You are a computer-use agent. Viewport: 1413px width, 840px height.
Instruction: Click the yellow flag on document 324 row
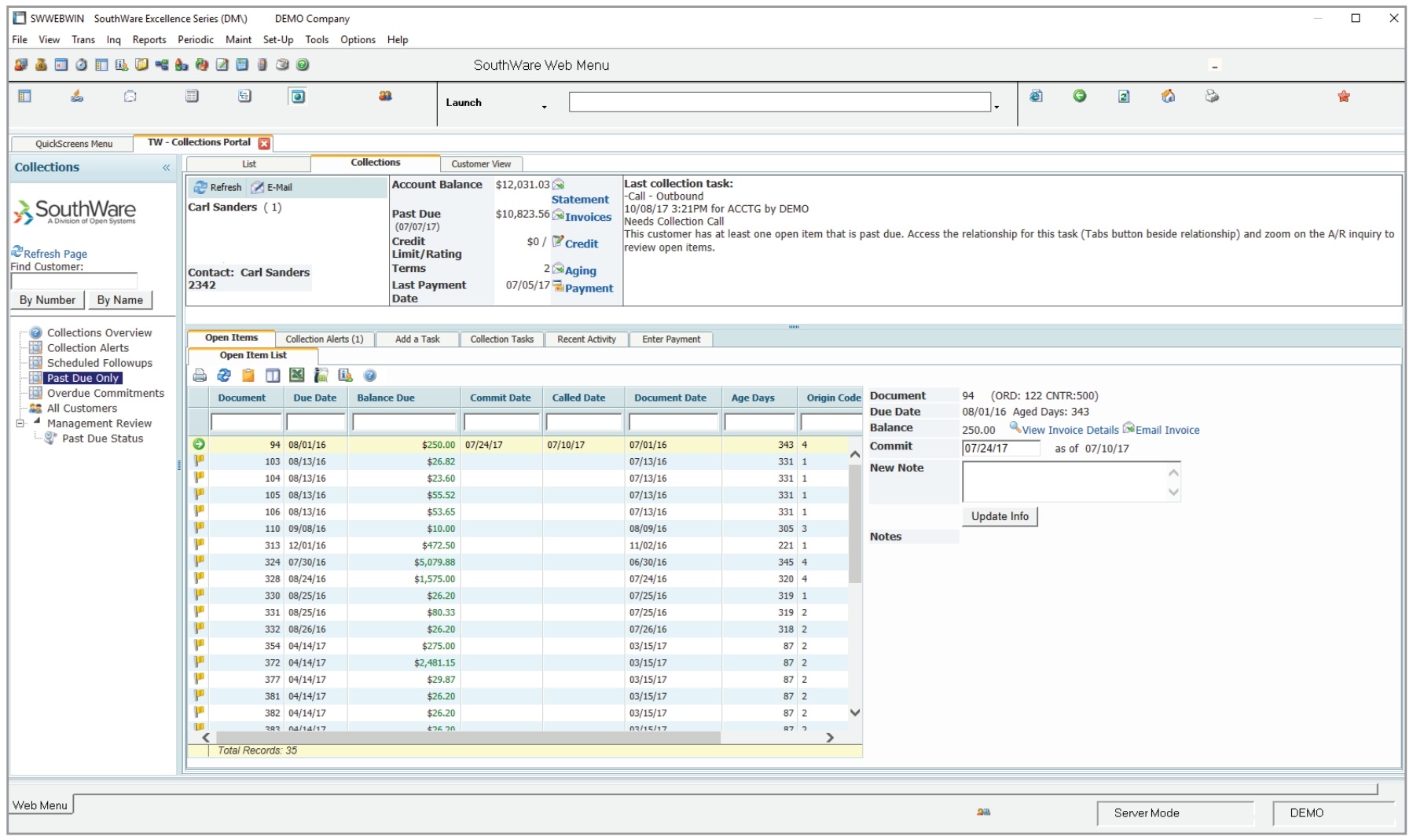(x=199, y=561)
